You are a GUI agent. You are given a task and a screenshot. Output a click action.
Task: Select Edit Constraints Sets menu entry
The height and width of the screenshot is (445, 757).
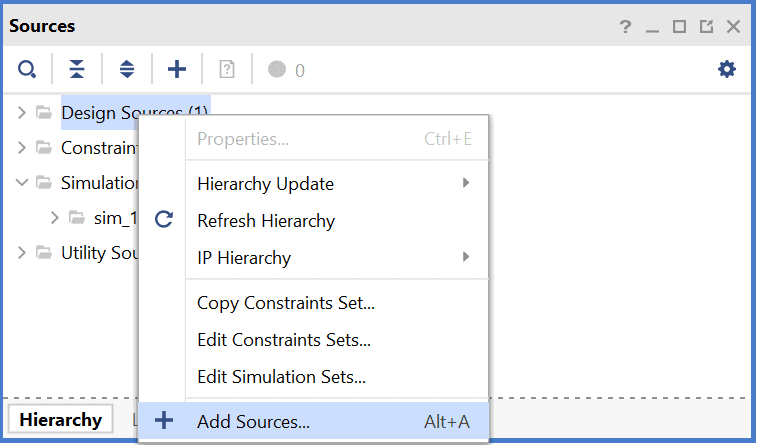click(x=284, y=340)
